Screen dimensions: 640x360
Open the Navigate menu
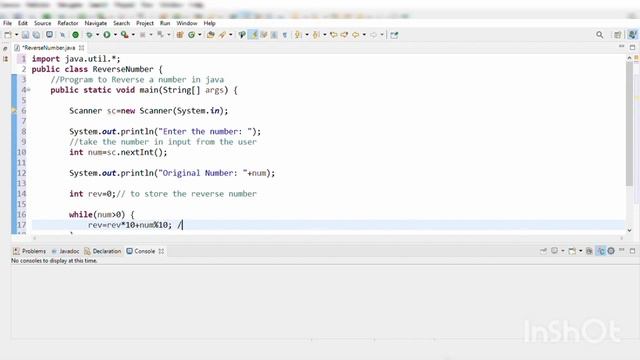click(x=96, y=23)
